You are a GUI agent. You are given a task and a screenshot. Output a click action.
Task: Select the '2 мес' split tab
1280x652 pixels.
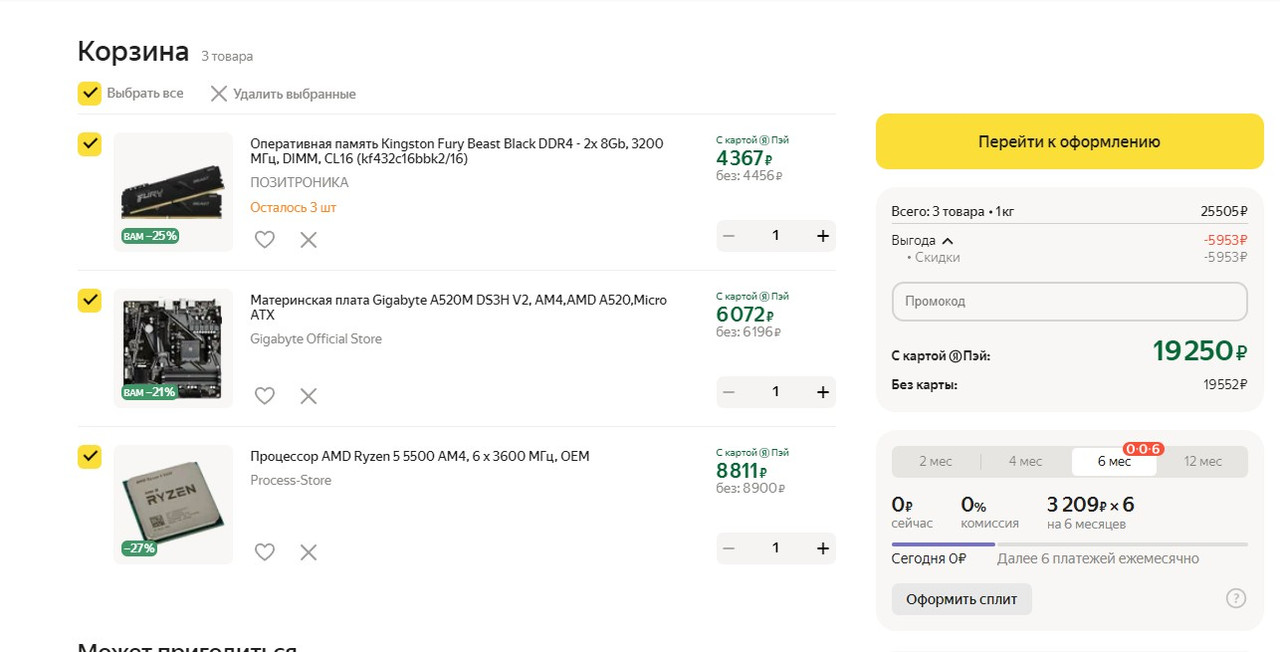click(936, 462)
